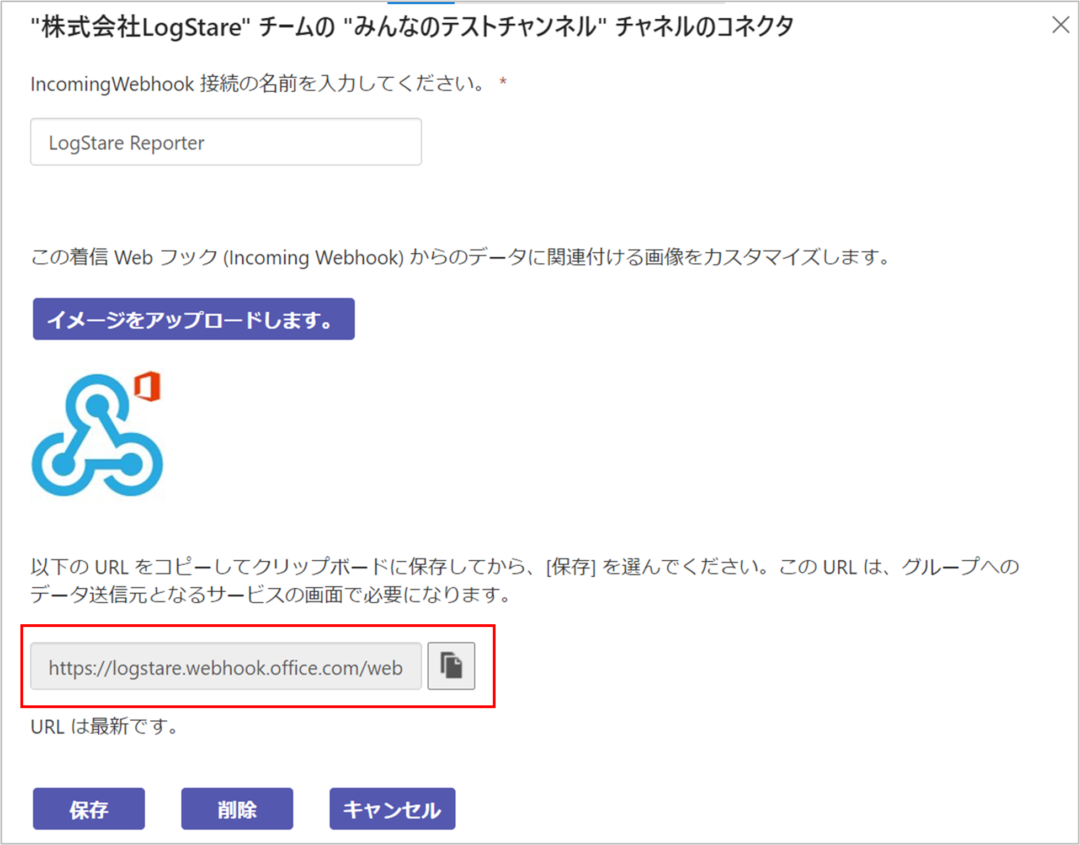Click the Incoming Webhook logo image
The image size is (1080, 845).
click(97, 434)
